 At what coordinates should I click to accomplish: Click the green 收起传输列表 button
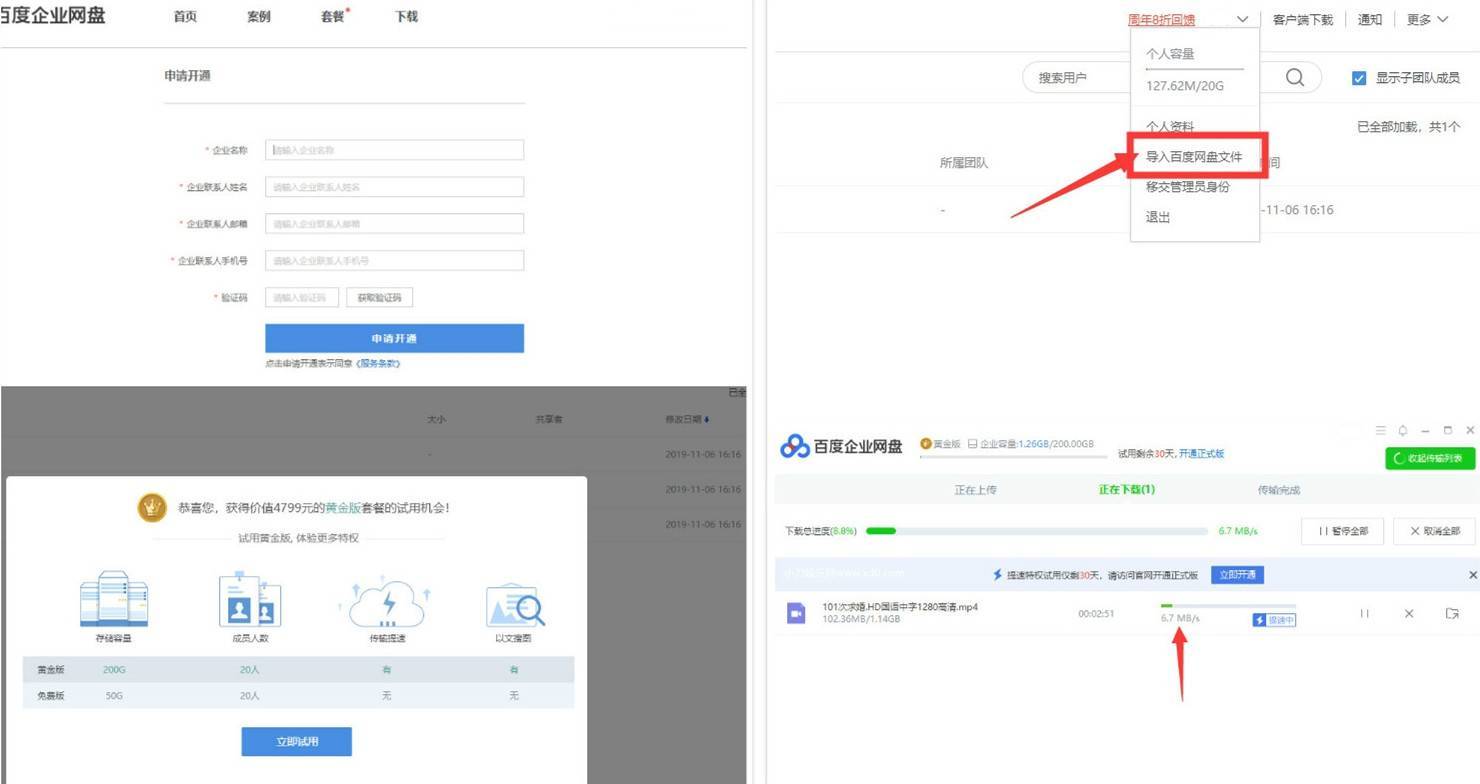click(x=1430, y=458)
